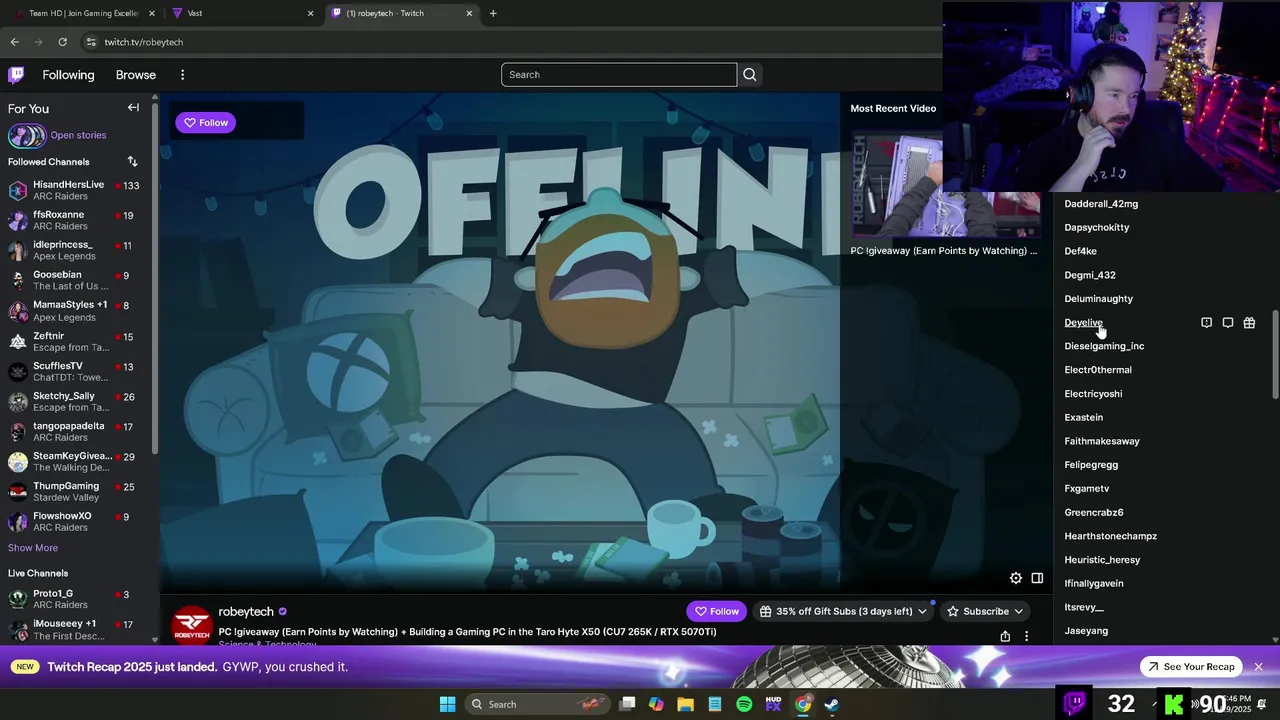Select user Heuristic_heresy
Viewport: 1280px width, 720px height.
coord(1102,560)
